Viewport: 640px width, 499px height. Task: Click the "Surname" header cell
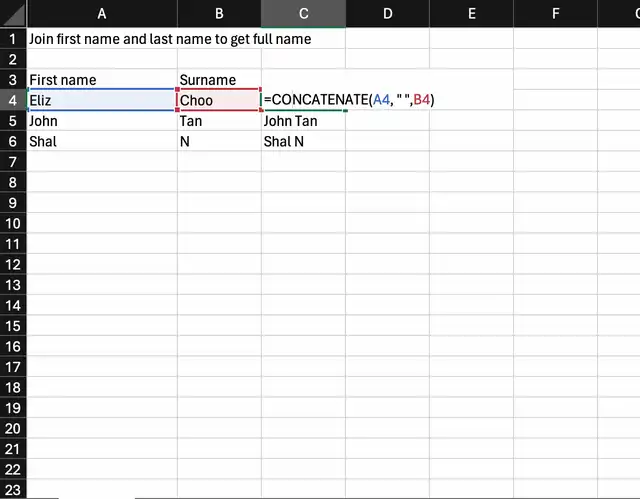coord(219,80)
